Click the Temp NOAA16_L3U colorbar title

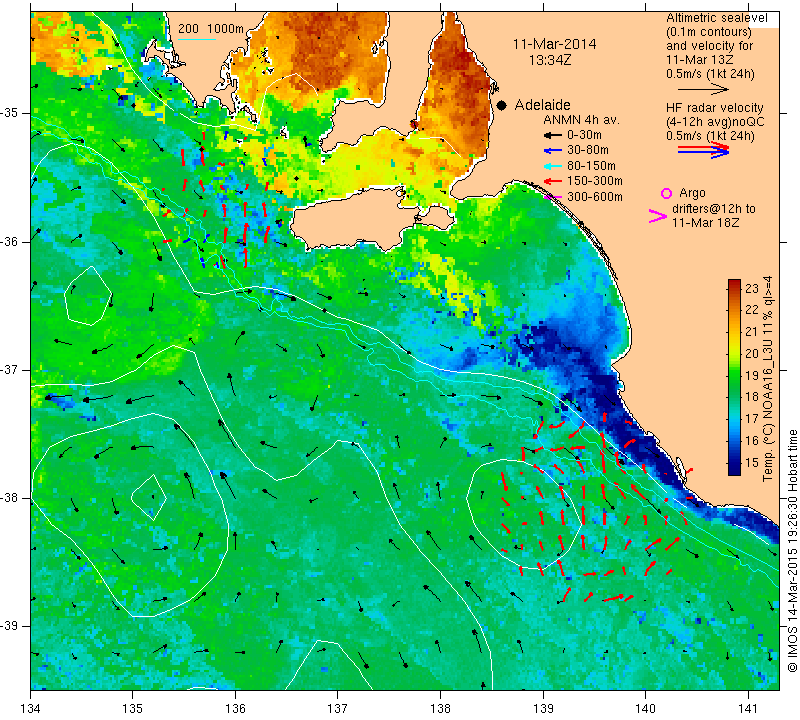tap(767, 379)
